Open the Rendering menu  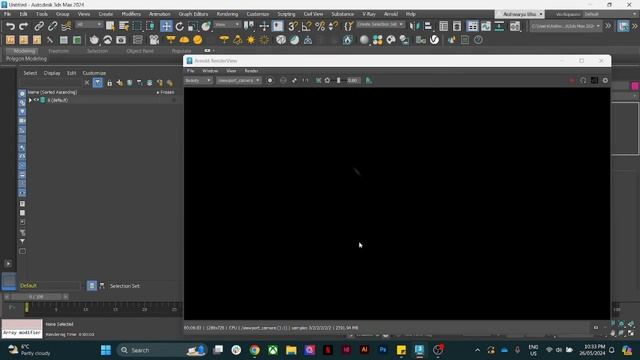tap(227, 14)
